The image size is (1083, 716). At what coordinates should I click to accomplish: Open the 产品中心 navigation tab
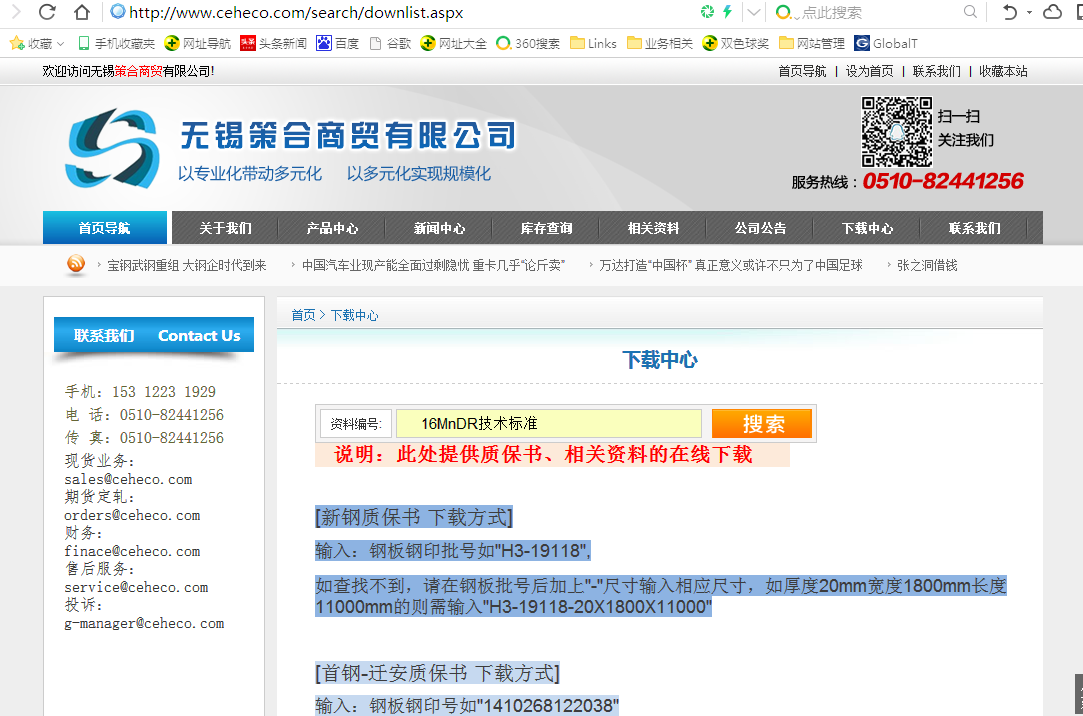pyautogui.click(x=332, y=228)
